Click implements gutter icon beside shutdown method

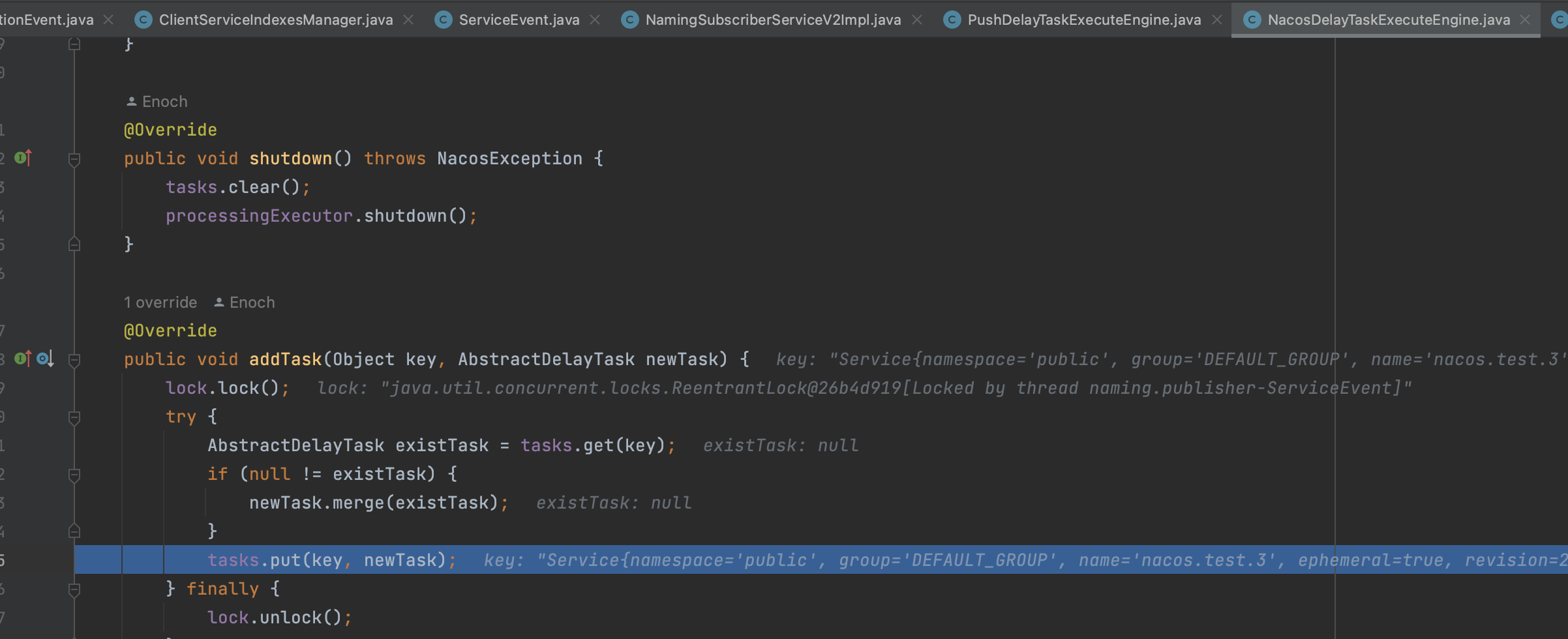click(23, 158)
